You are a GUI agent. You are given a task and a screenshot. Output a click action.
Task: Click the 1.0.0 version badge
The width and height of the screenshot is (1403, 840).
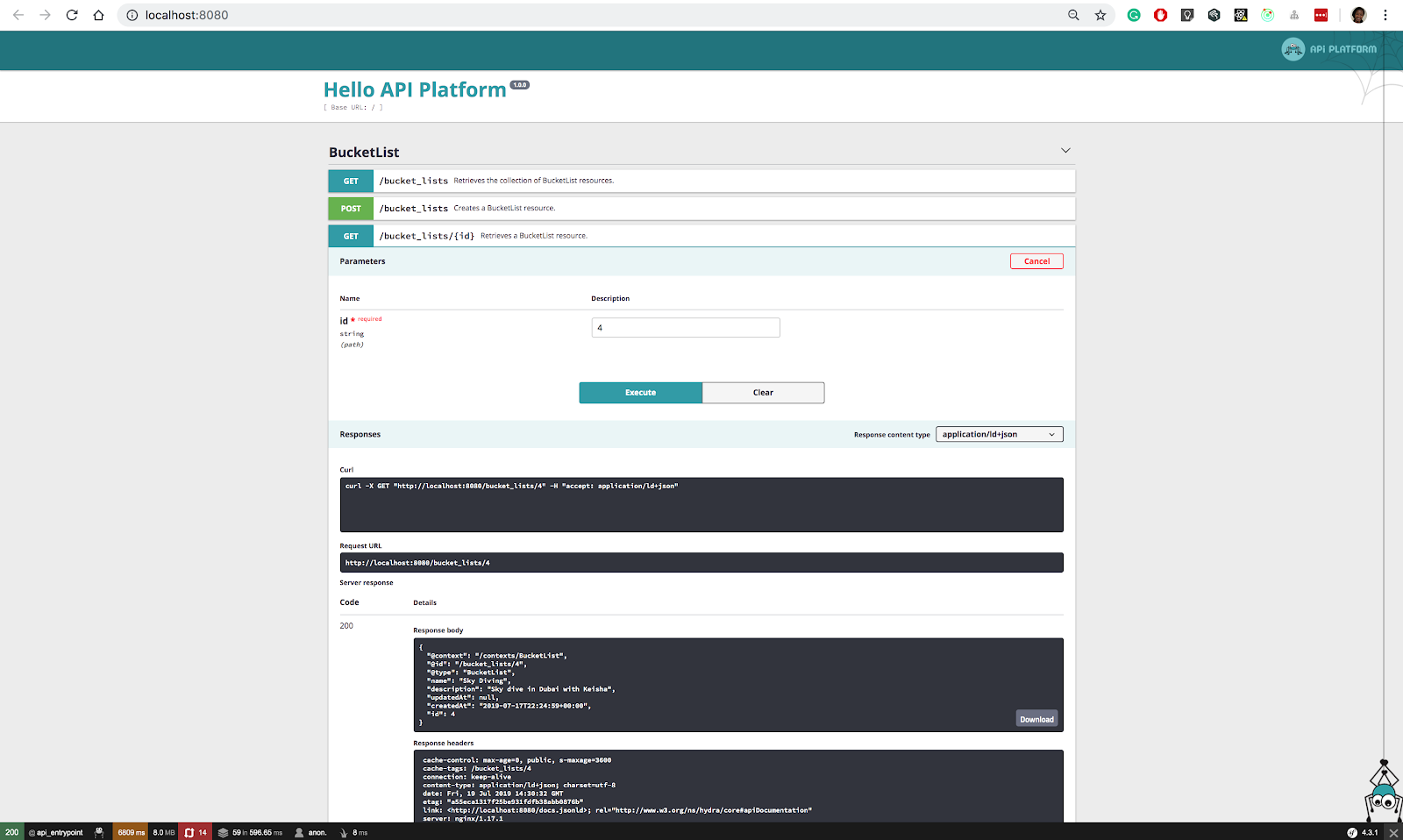[520, 85]
